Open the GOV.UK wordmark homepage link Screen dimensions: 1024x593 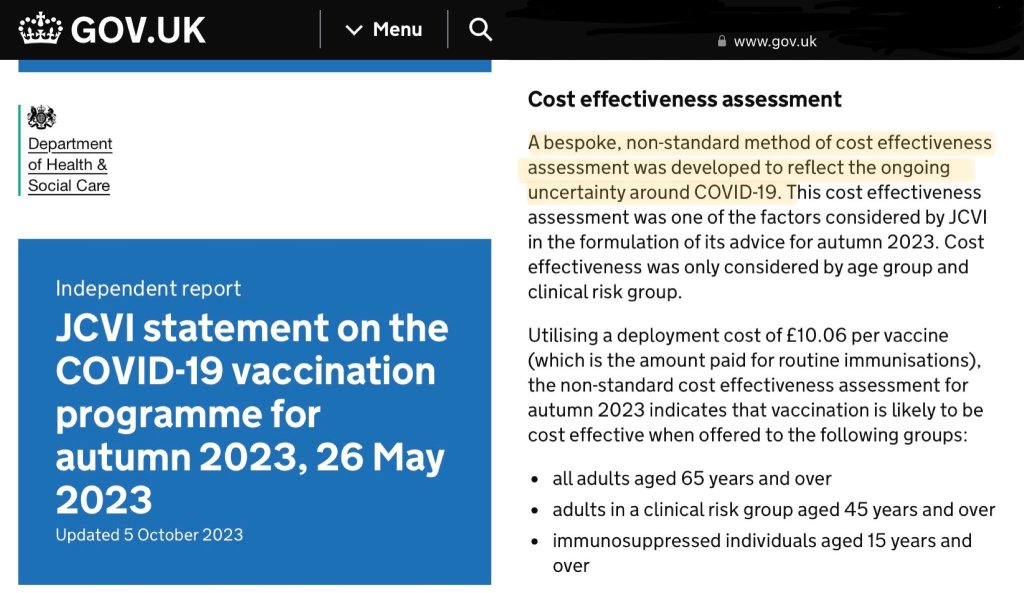pos(138,30)
